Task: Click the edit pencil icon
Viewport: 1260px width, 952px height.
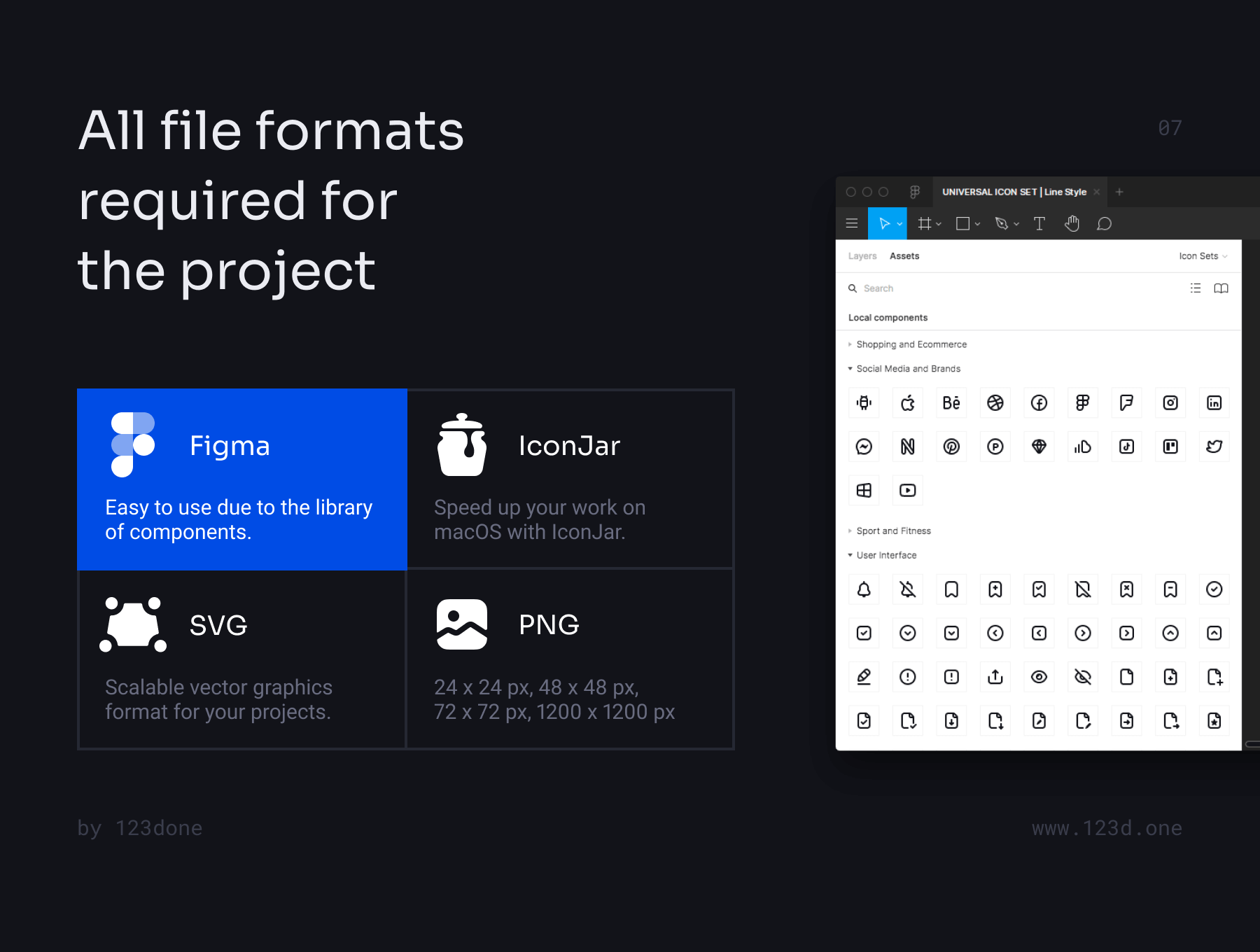Action: (x=864, y=677)
